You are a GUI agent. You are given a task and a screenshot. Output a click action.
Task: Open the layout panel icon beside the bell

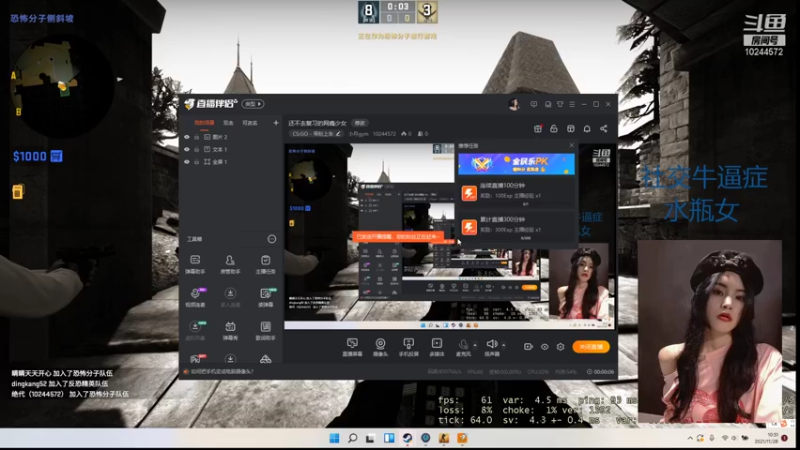(x=570, y=129)
